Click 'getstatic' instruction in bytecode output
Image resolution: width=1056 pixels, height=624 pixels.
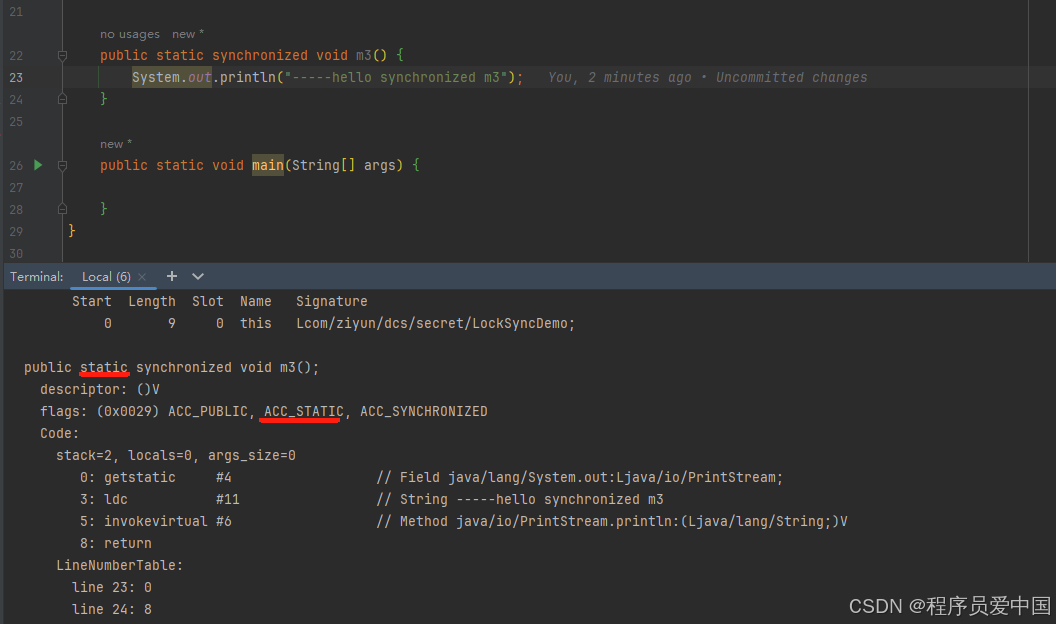(139, 477)
